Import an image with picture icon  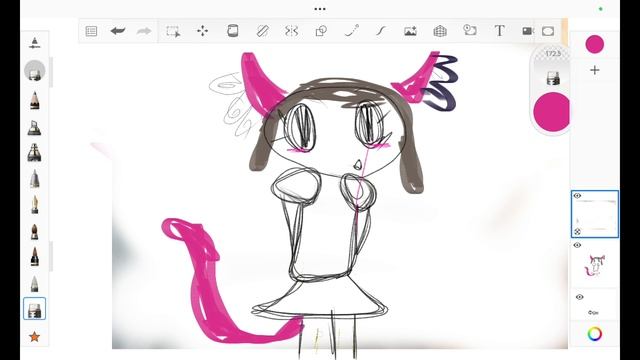click(x=410, y=31)
